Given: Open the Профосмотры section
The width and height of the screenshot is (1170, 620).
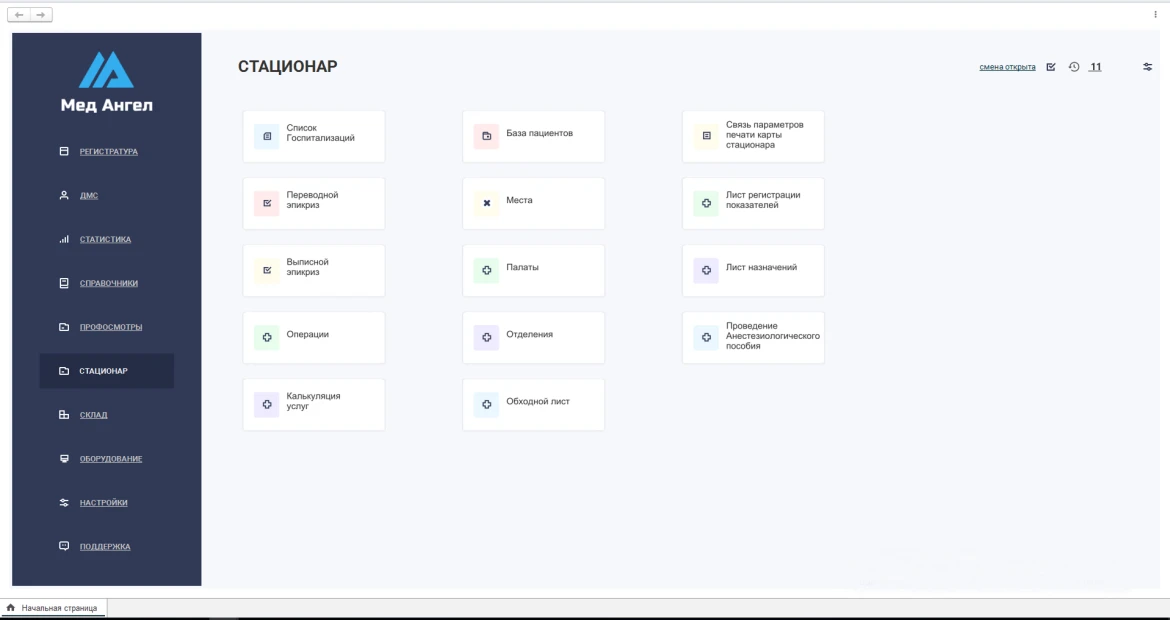Looking at the screenshot, I should tap(111, 328).
